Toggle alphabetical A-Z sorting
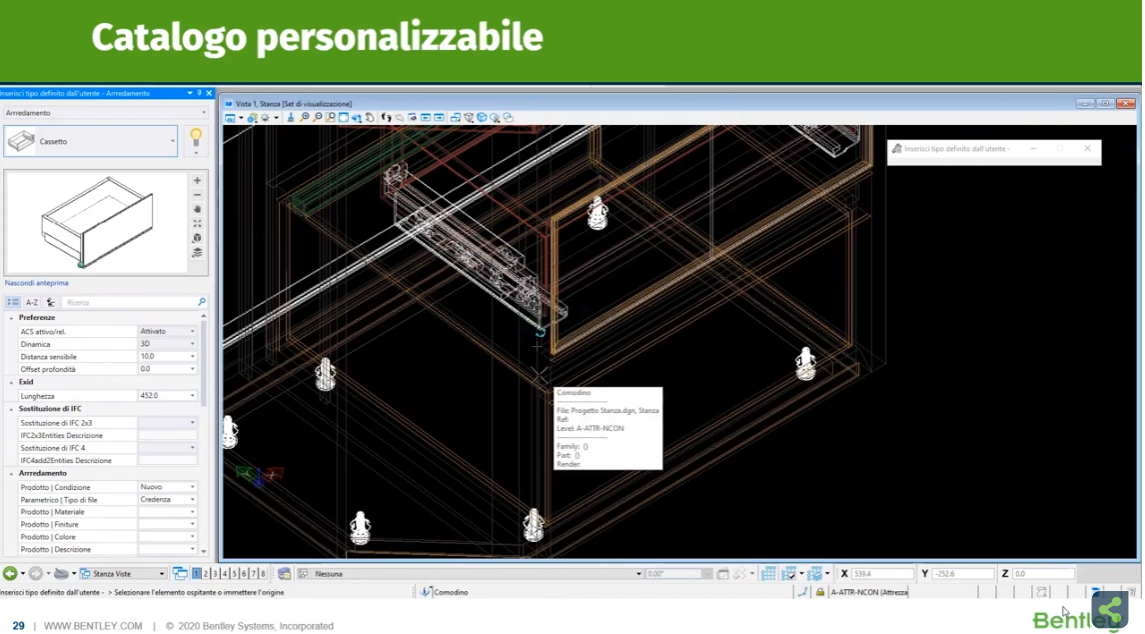Viewport: 1145px width, 634px height. point(32,302)
